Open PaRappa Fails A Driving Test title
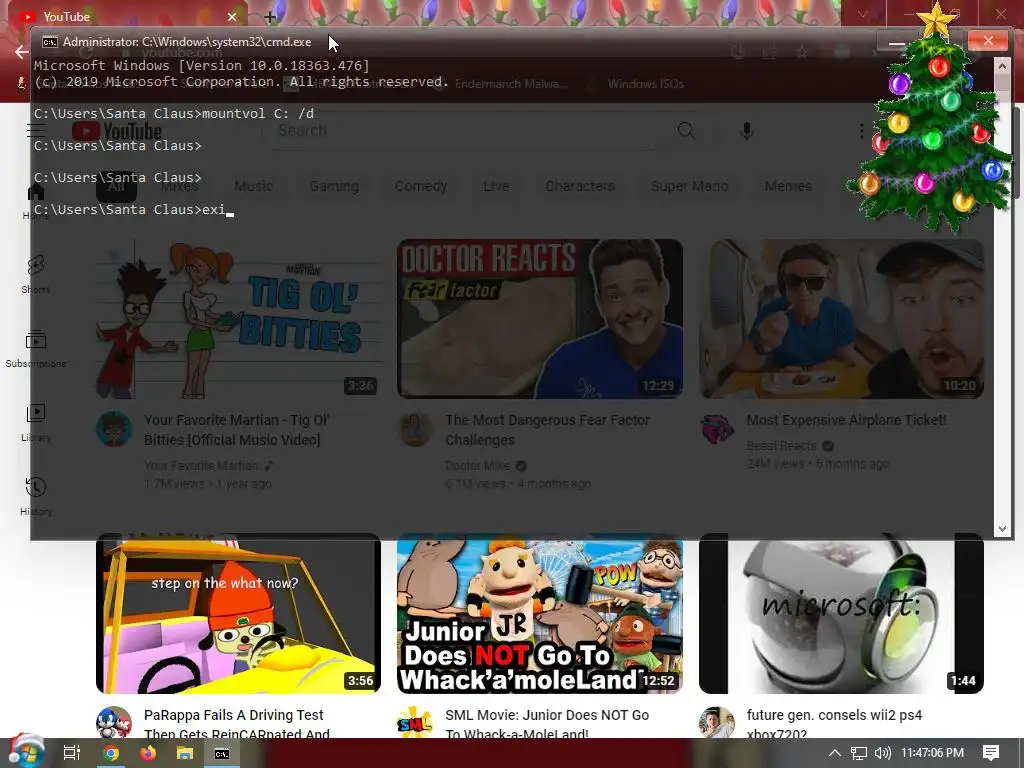The height and width of the screenshot is (768, 1024). pyautogui.click(x=236, y=724)
